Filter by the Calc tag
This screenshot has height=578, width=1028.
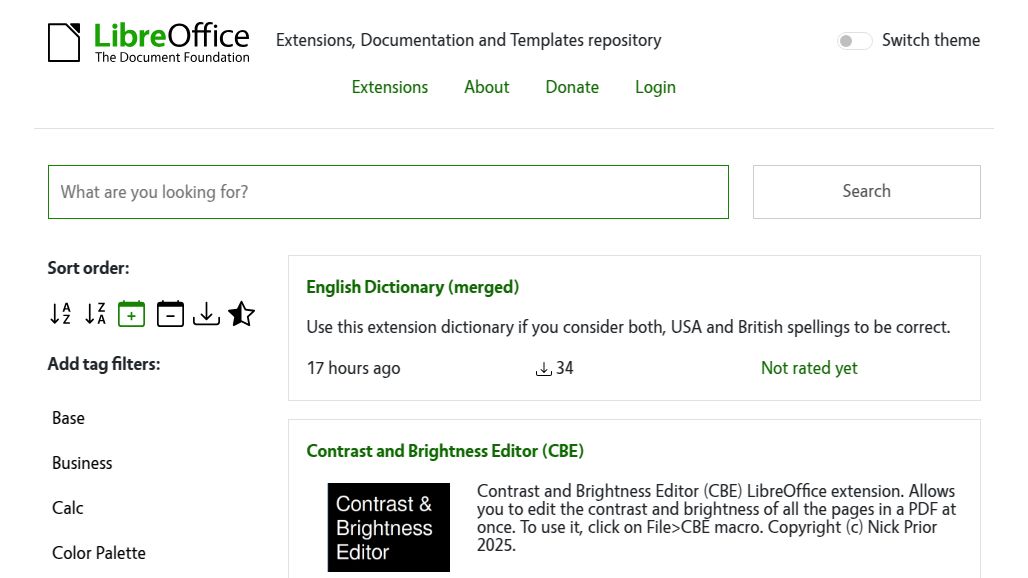point(68,508)
